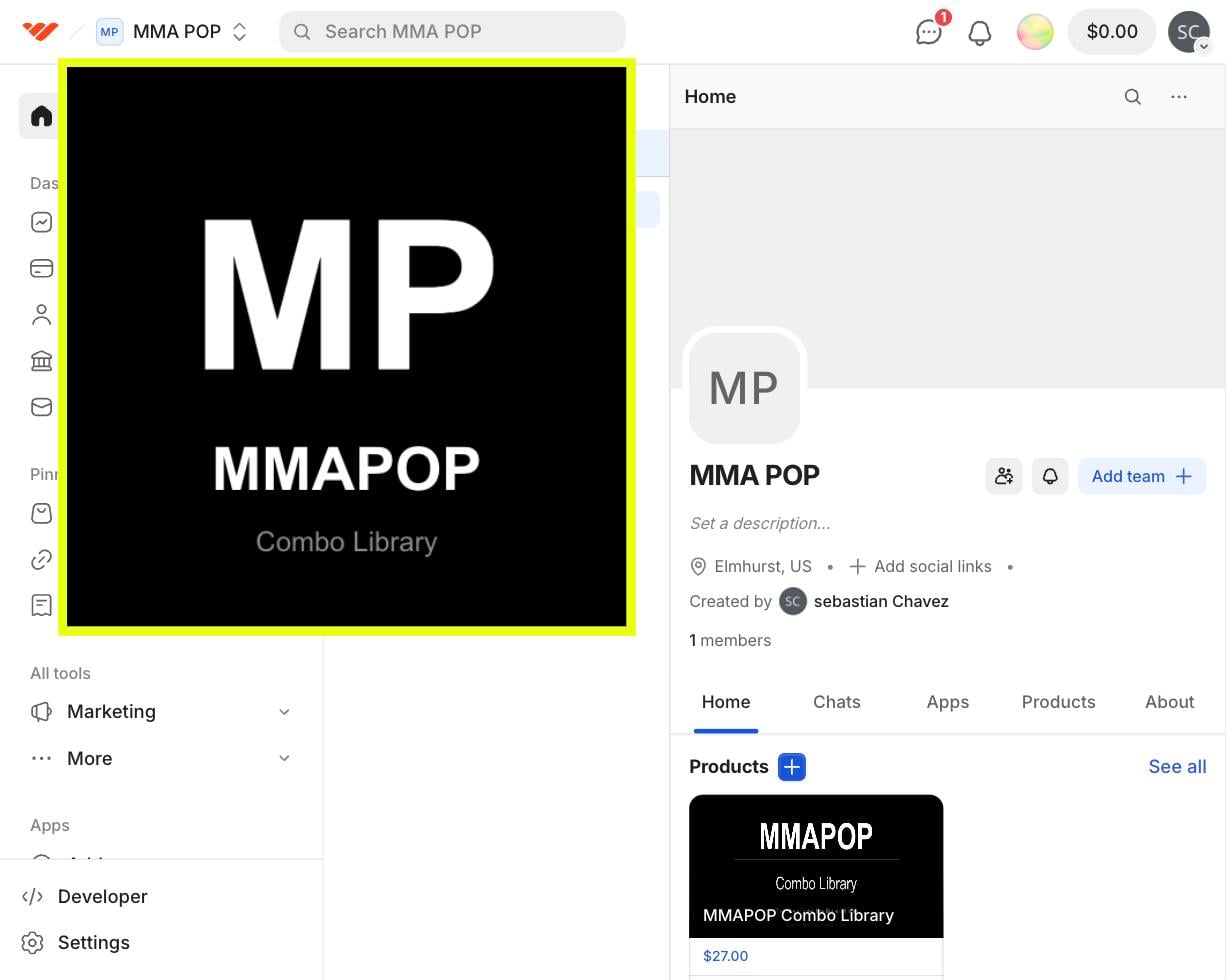Open the MMA POP workspace switcher
The image size is (1226, 980).
(172, 32)
